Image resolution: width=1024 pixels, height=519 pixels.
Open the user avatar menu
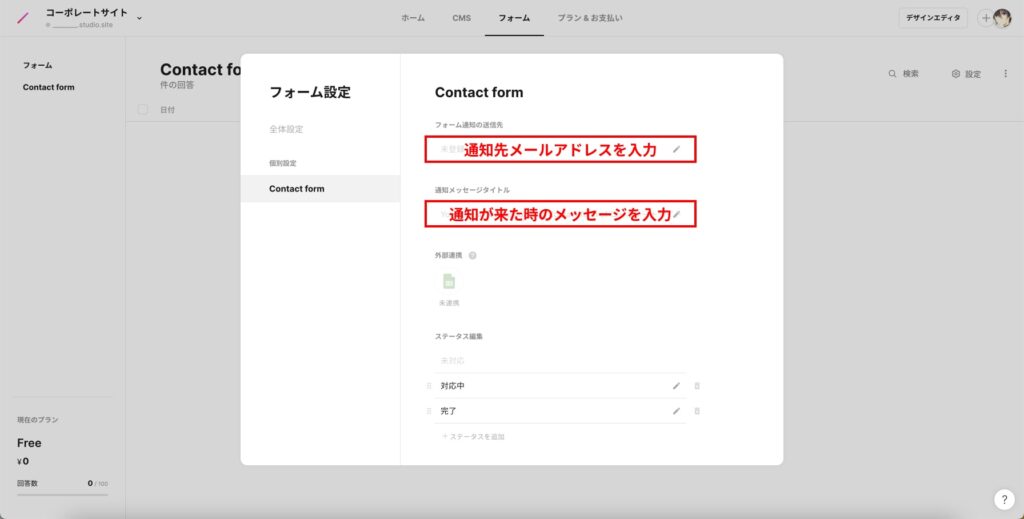(x=1002, y=18)
